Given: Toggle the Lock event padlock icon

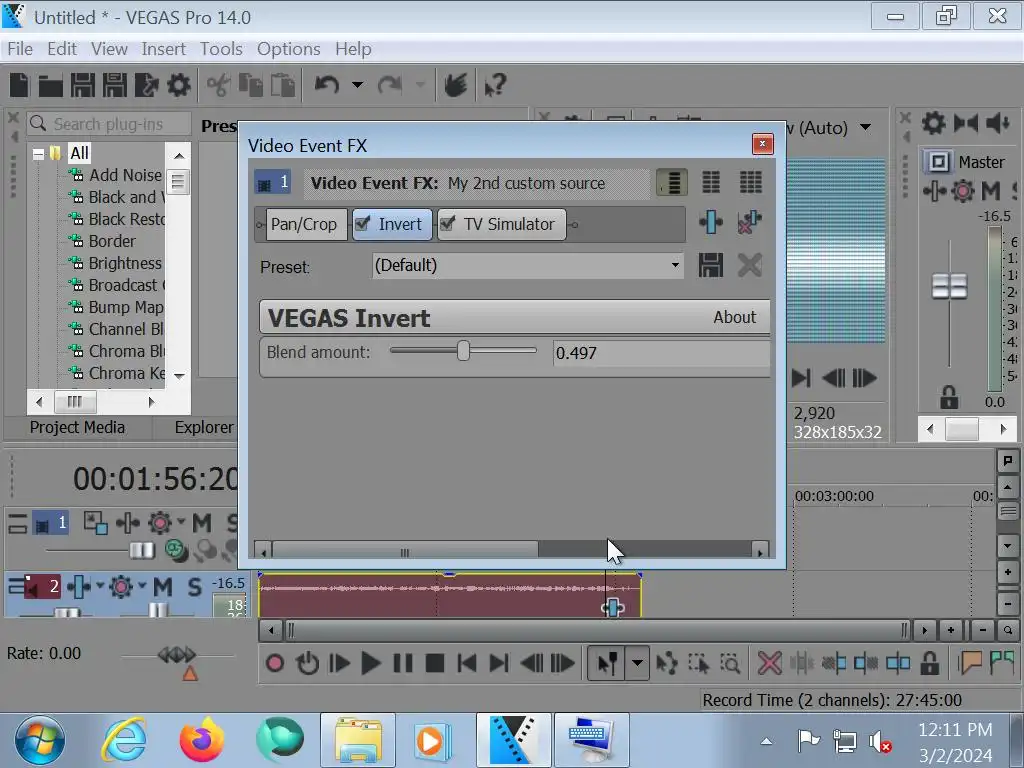Looking at the screenshot, I should (929, 664).
